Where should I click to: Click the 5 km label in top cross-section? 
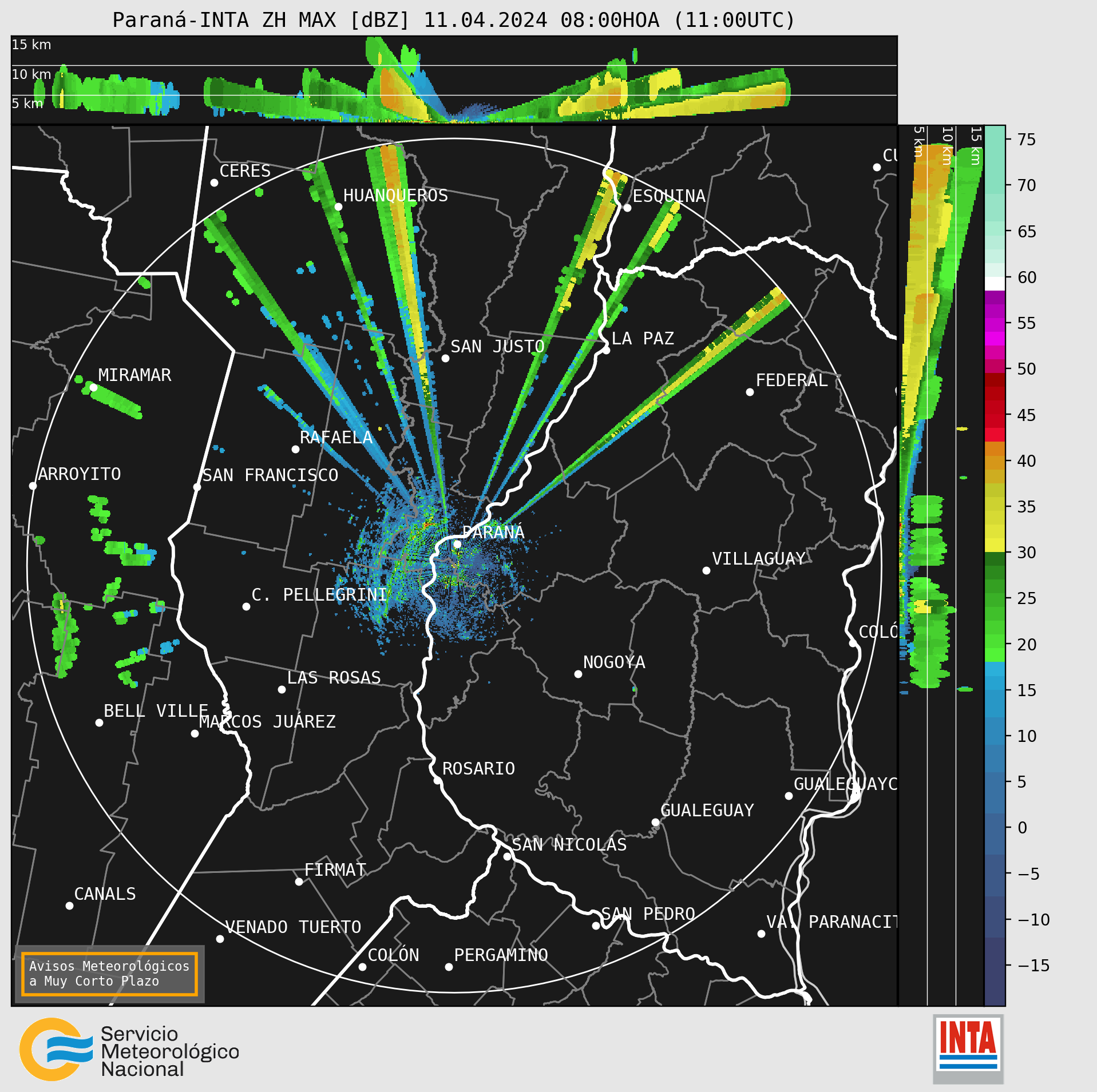[x=27, y=104]
